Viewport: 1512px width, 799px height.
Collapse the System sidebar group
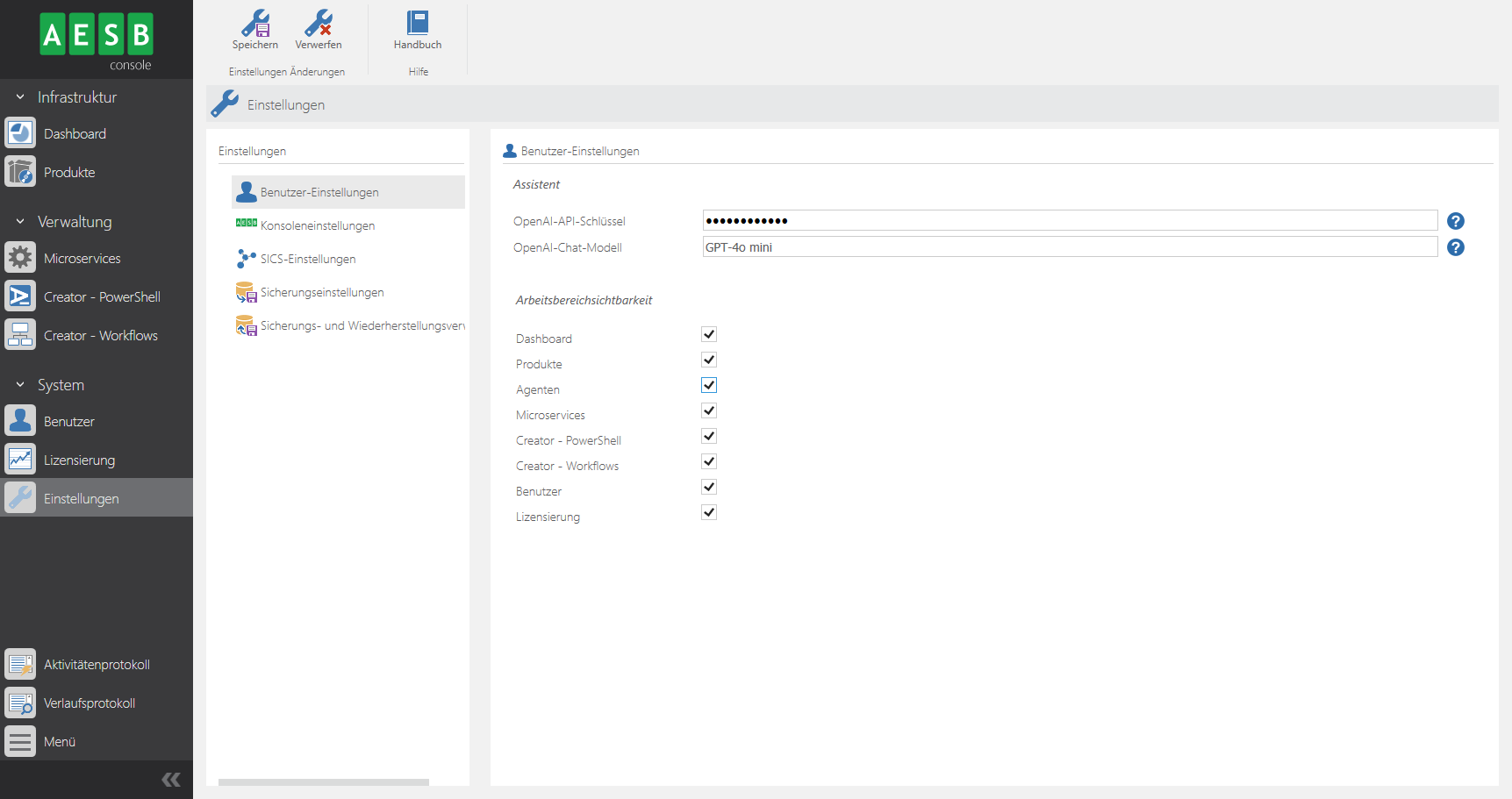tap(20, 385)
